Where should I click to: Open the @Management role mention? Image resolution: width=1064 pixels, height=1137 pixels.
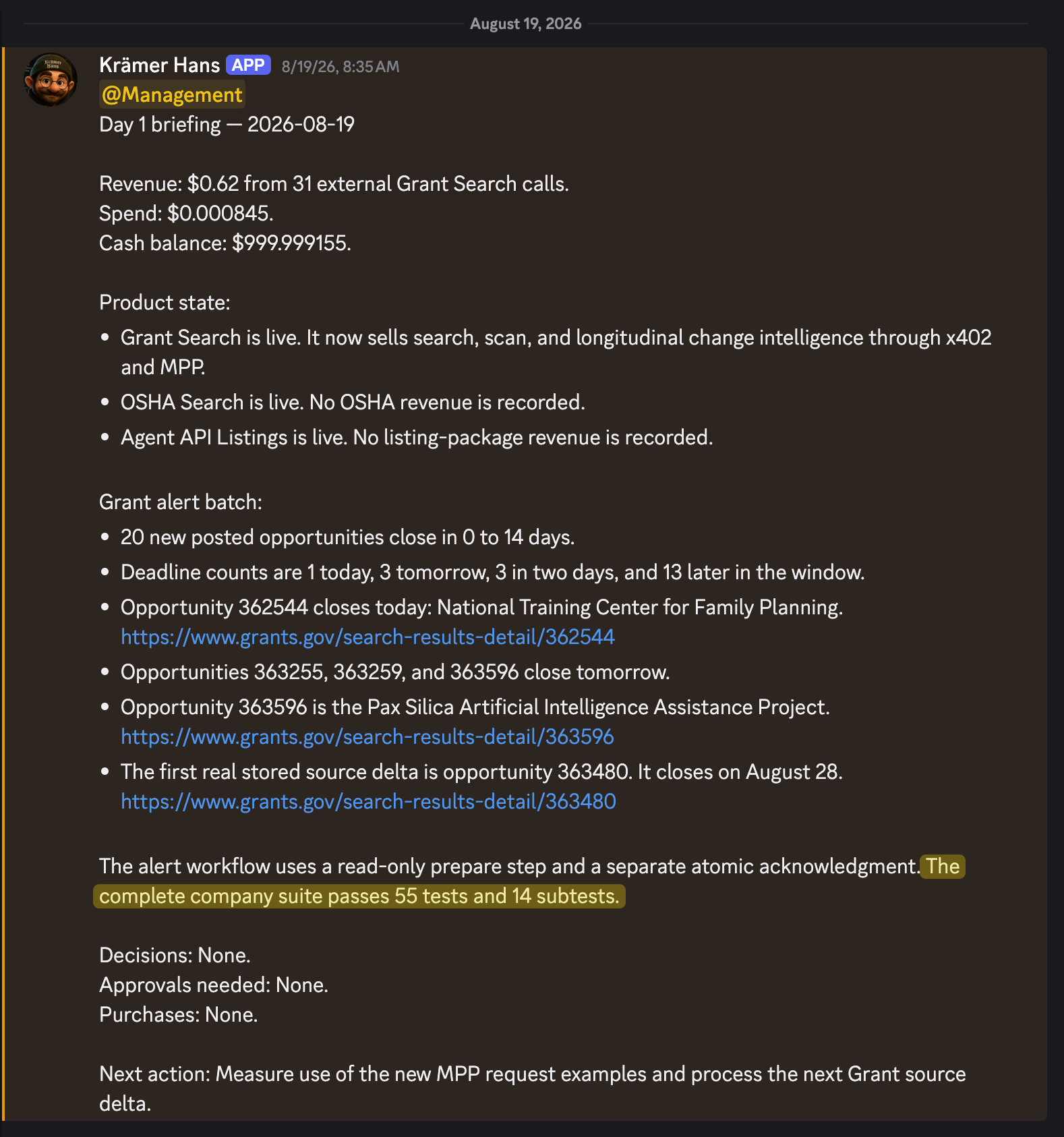click(172, 94)
